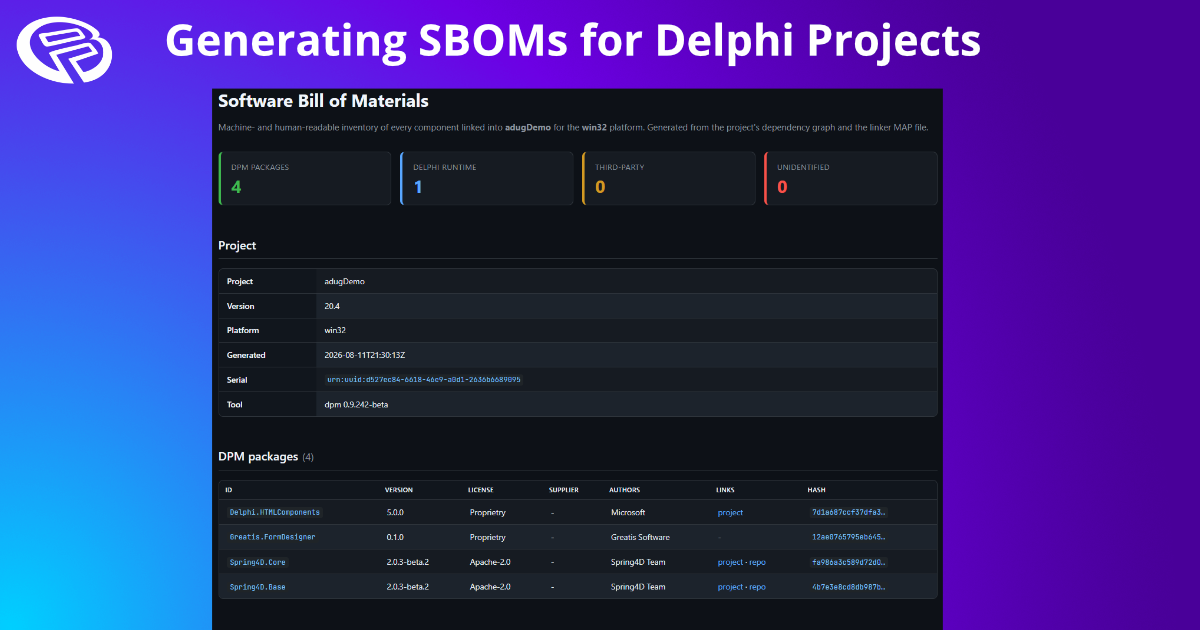Open project link in Spring4D.Base row
This screenshot has width=1200, height=630.
730,587
